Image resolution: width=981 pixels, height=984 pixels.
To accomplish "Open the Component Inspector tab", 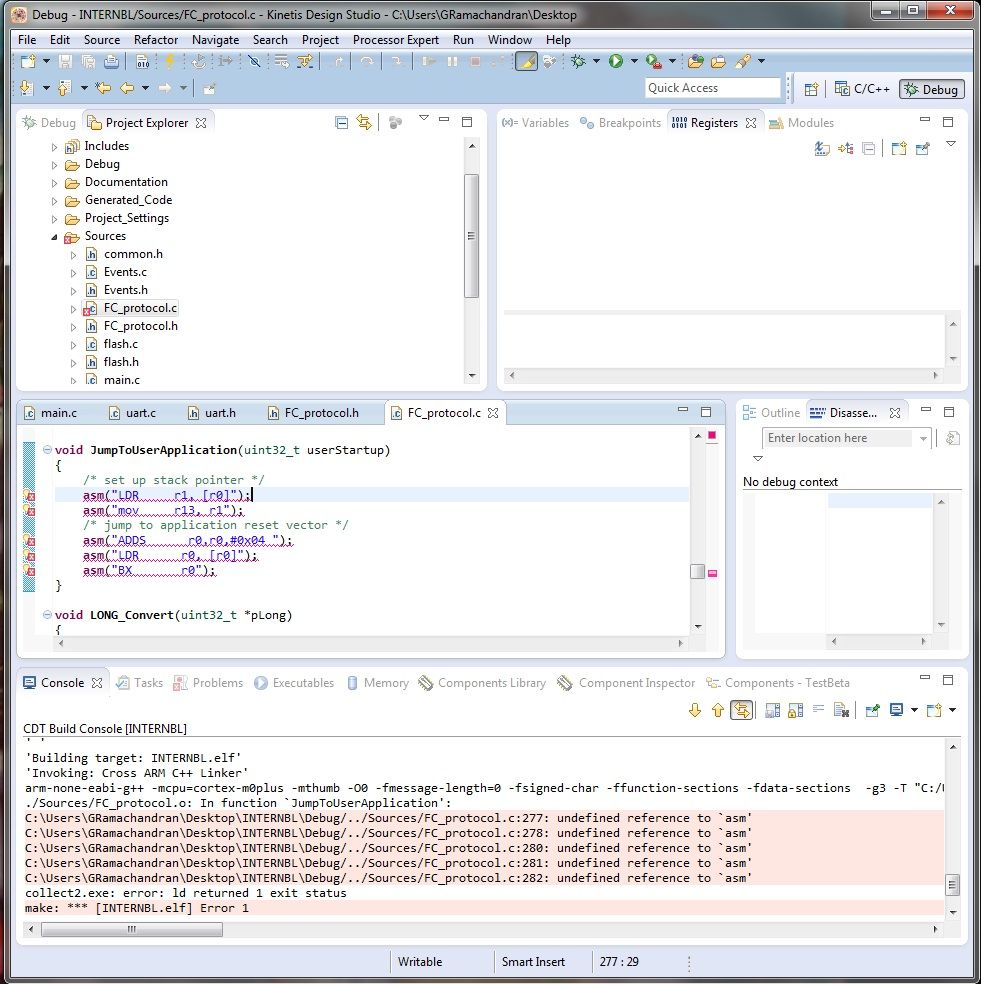I will [627, 683].
